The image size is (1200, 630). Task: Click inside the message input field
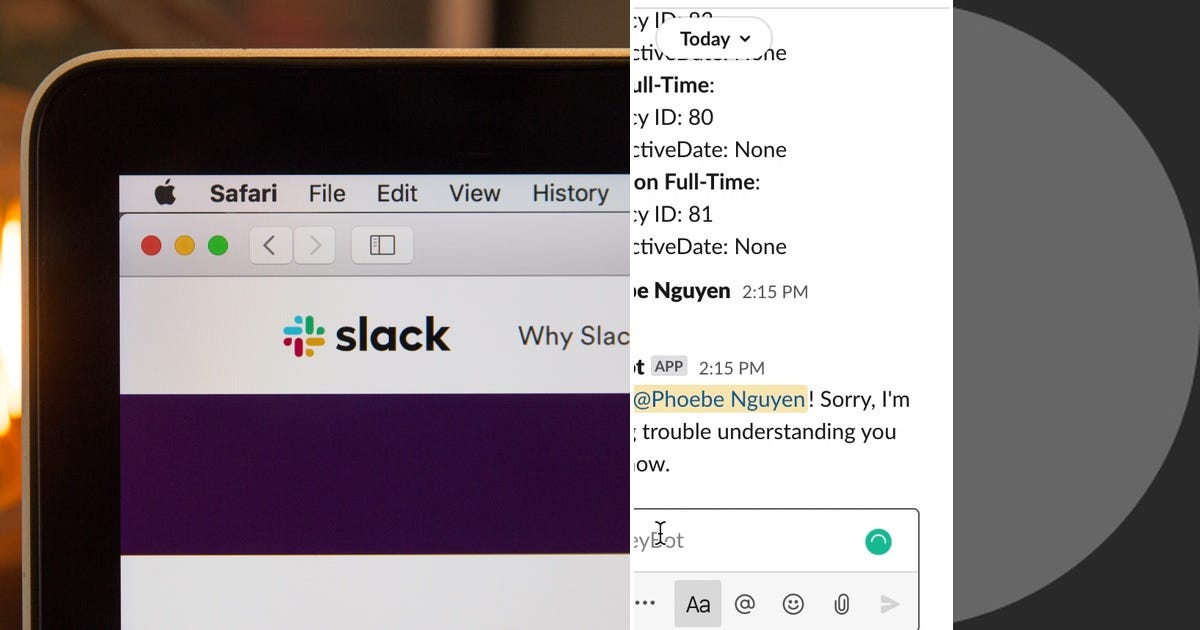[x=760, y=541]
